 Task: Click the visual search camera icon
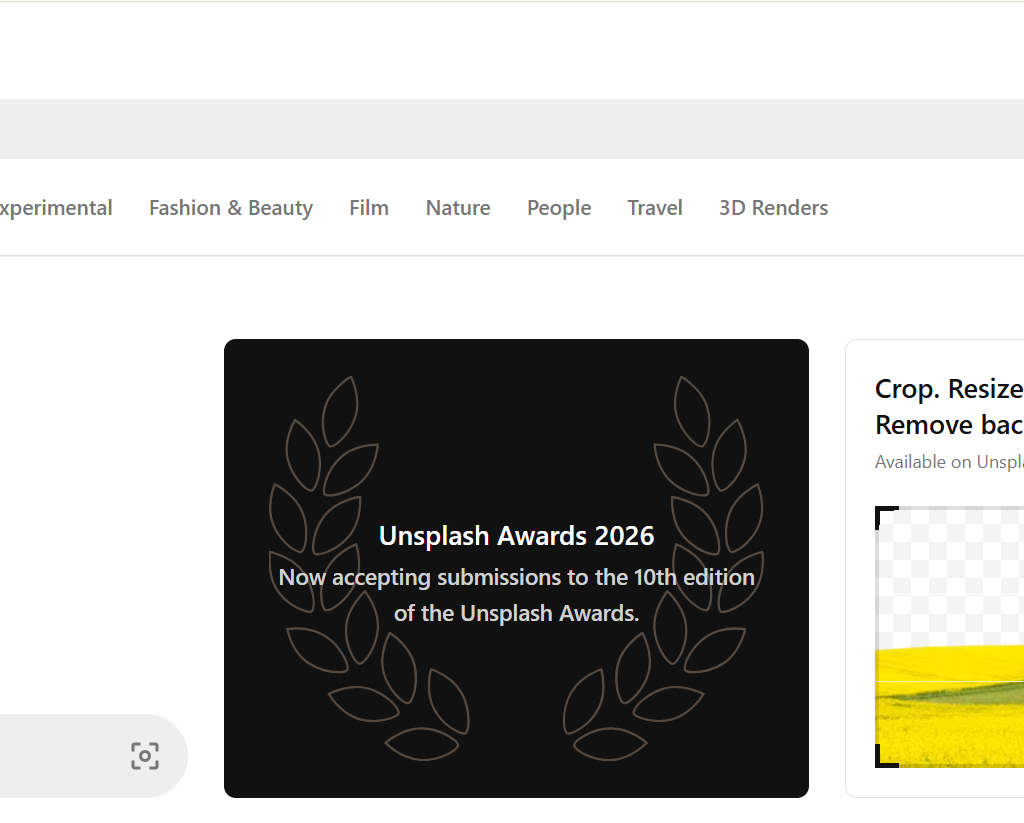[145, 756]
